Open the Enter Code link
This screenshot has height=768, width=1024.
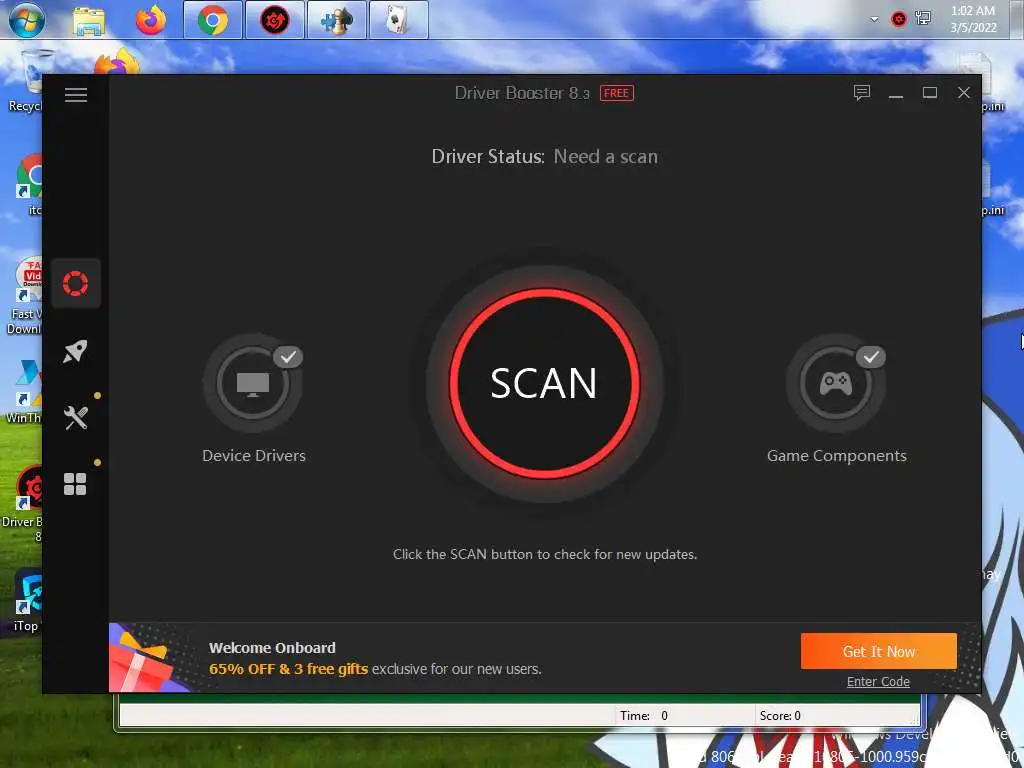click(x=878, y=681)
